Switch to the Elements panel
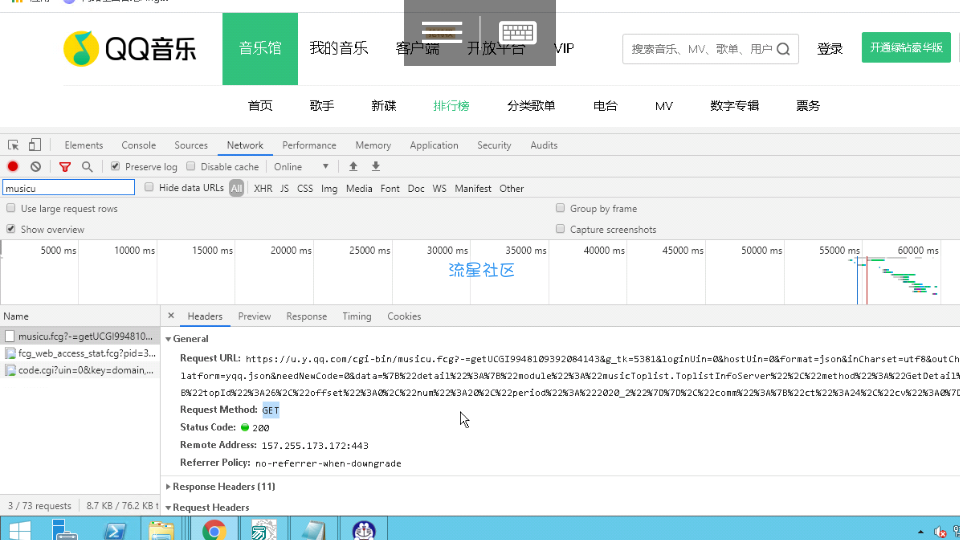The image size is (960, 540). [x=84, y=145]
